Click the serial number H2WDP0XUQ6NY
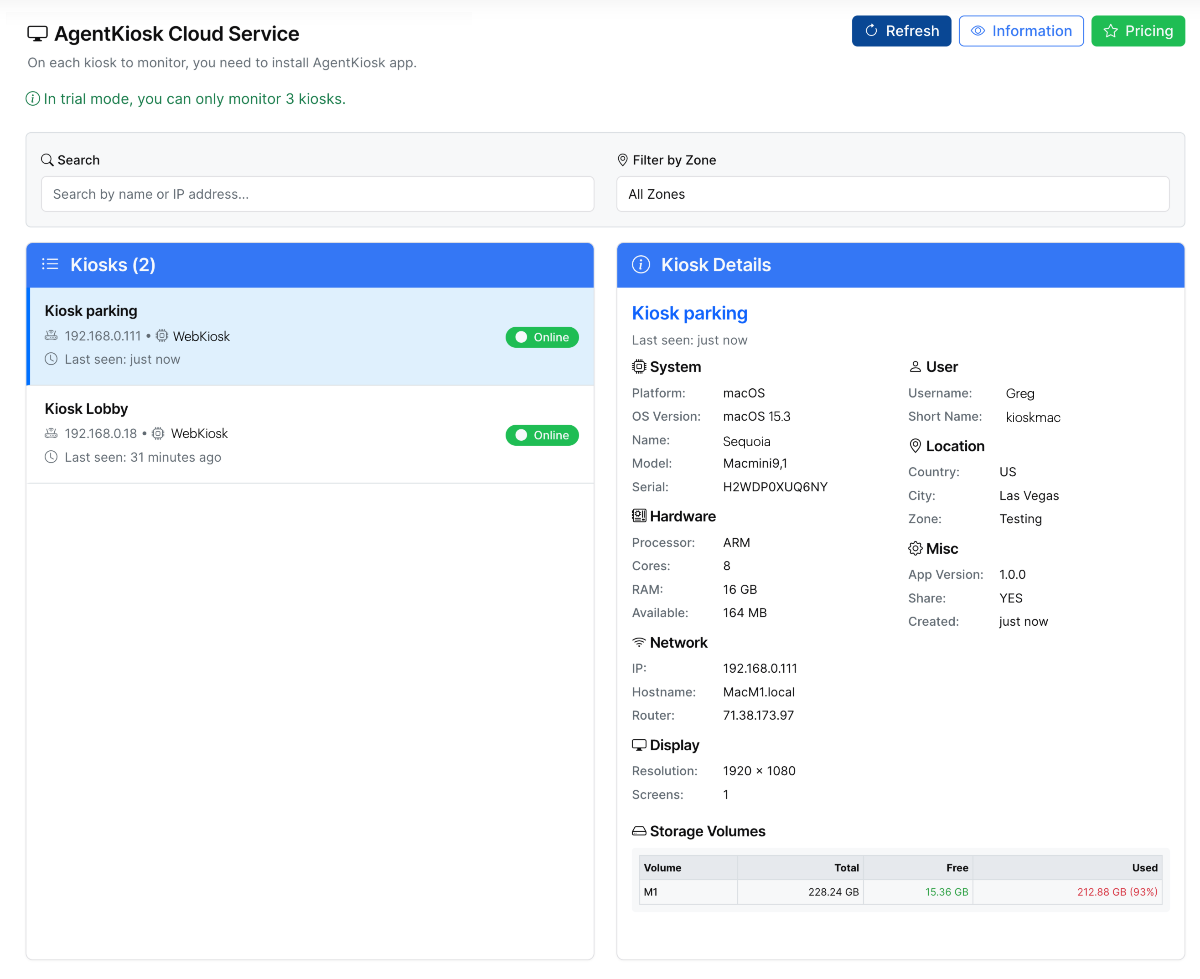Viewport: 1200px width, 979px height. click(x=775, y=487)
